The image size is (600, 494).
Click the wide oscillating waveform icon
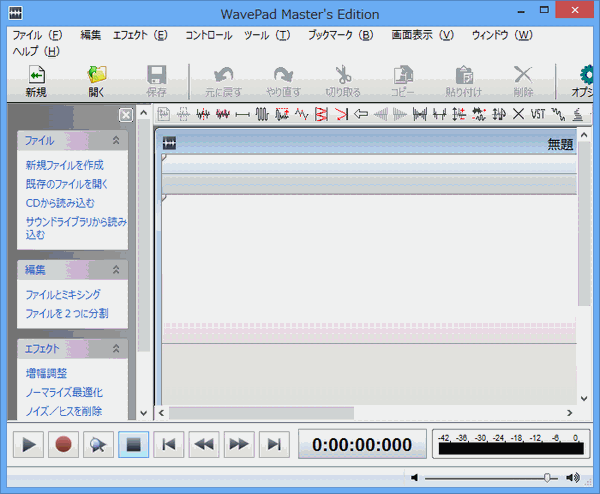pyautogui.click(x=262, y=114)
